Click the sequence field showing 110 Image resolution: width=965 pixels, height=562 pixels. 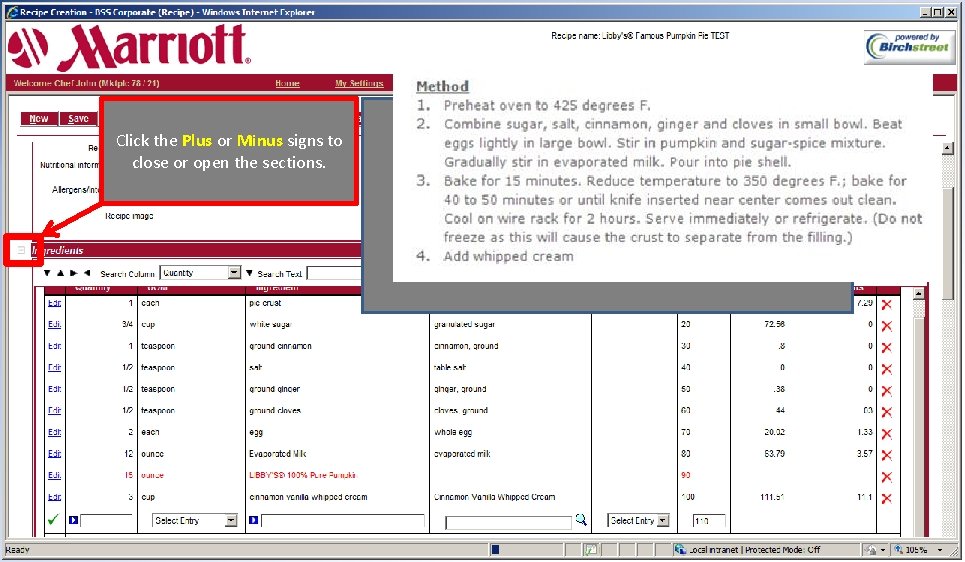708,521
